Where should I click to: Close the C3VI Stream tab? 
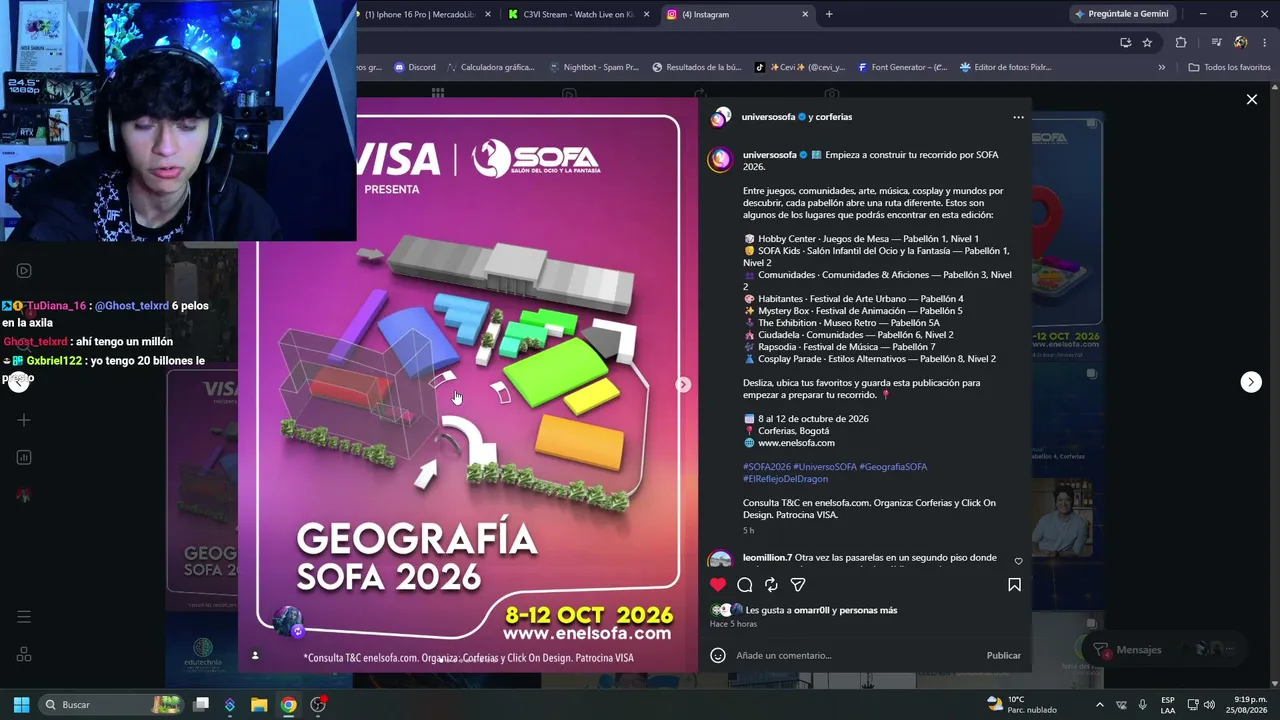click(647, 14)
